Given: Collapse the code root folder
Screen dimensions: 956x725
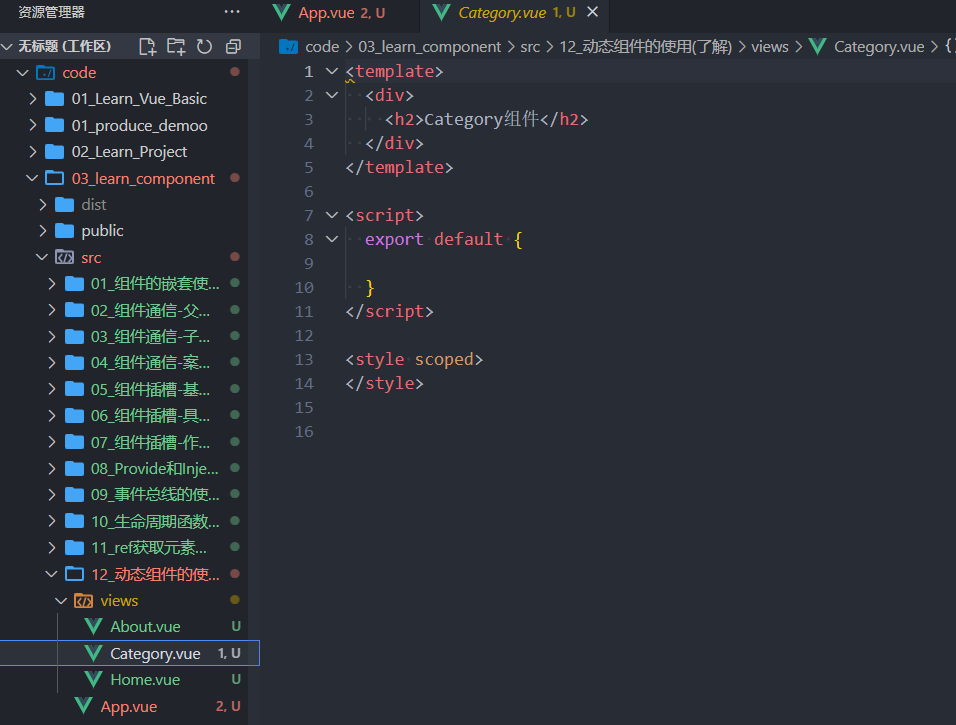Looking at the screenshot, I should coord(23,73).
